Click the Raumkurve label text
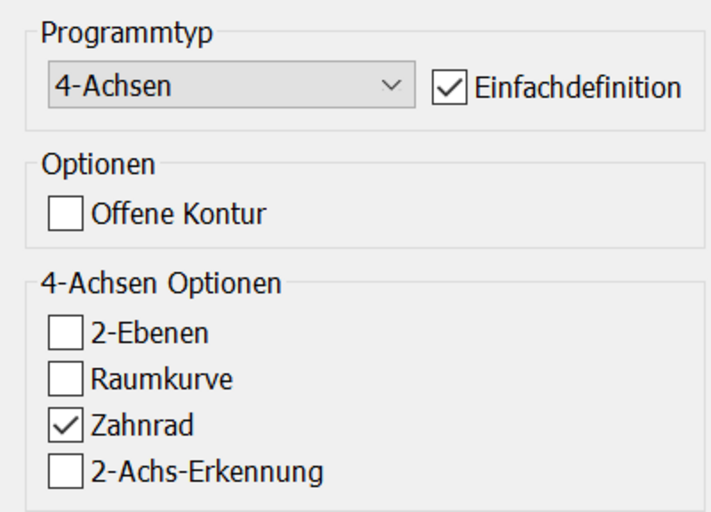This screenshot has width=711, height=512. click(x=161, y=379)
